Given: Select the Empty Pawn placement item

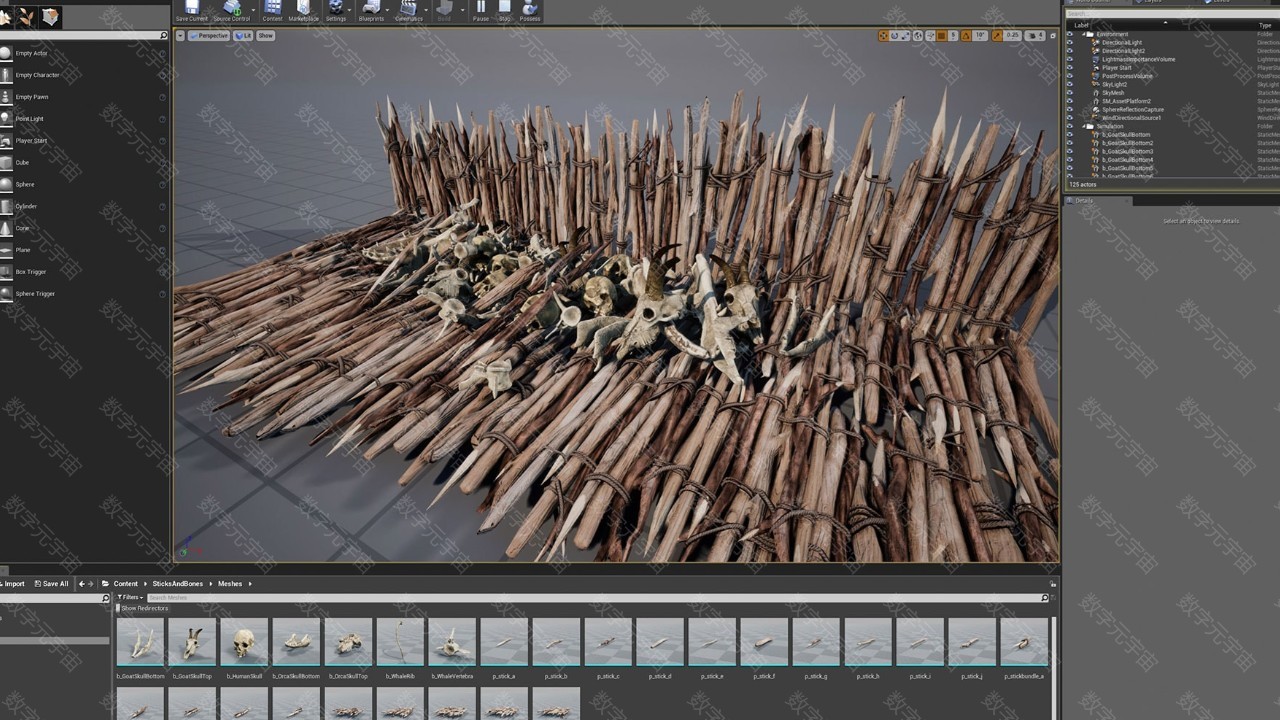Looking at the screenshot, I should (x=84, y=97).
